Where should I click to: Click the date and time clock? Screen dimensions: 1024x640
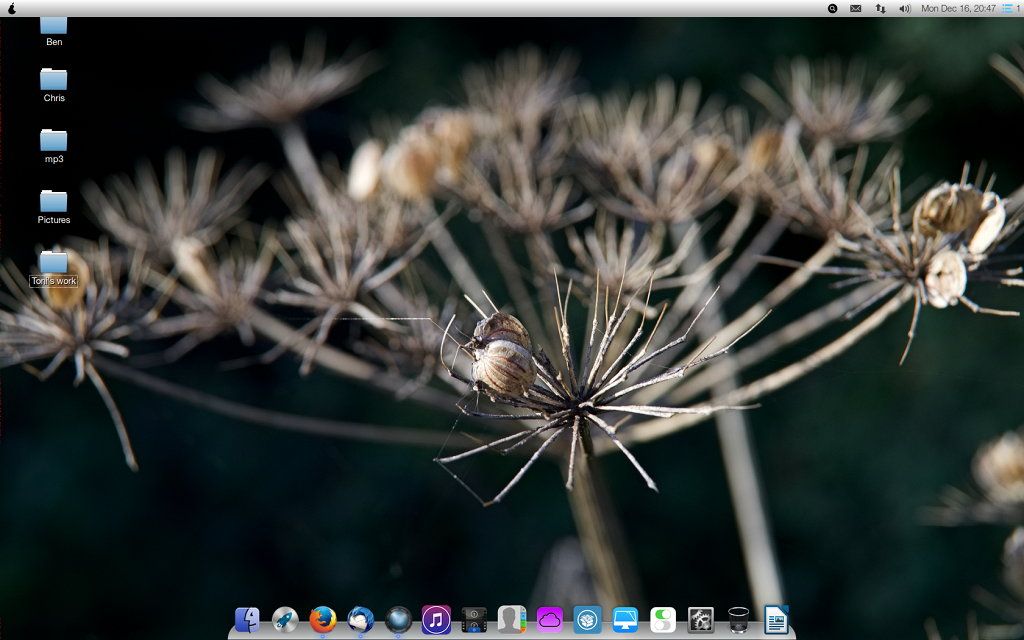click(x=958, y=8)
